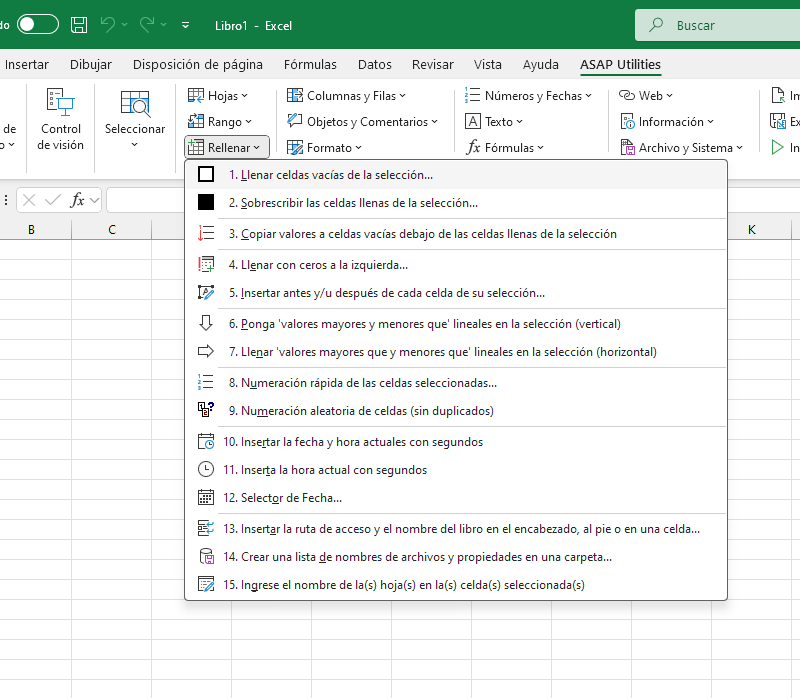Click the Insert Function fx button
Screen dimensions: 800x698
(x=77, y=200)
